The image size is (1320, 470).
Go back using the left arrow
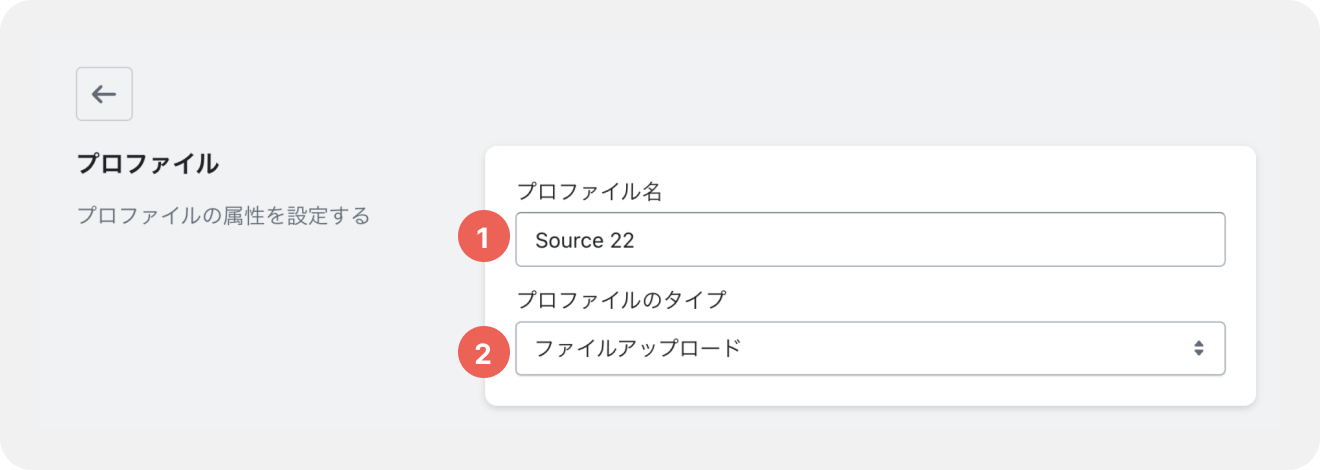click(x=104, y=94)
